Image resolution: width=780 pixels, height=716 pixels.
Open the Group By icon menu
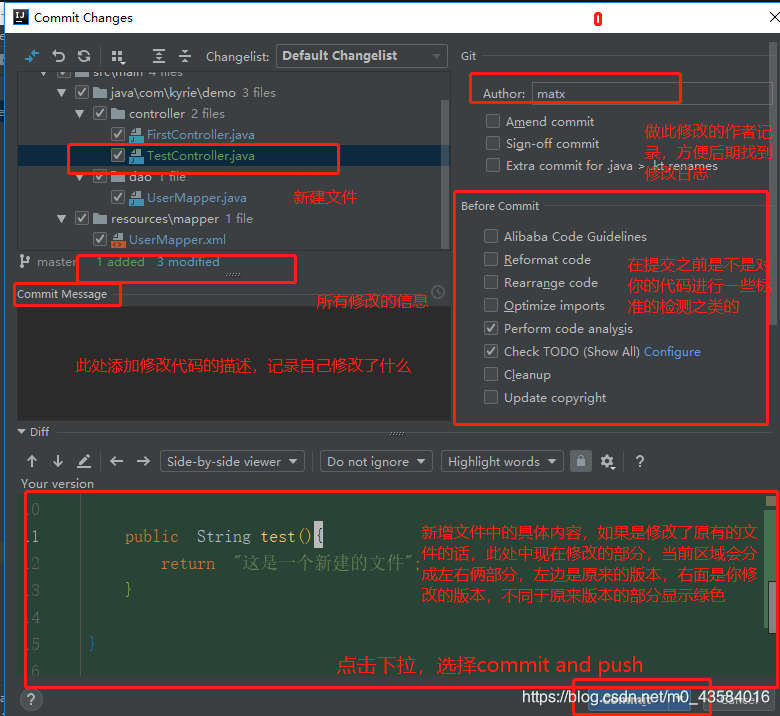pos(118,57)
